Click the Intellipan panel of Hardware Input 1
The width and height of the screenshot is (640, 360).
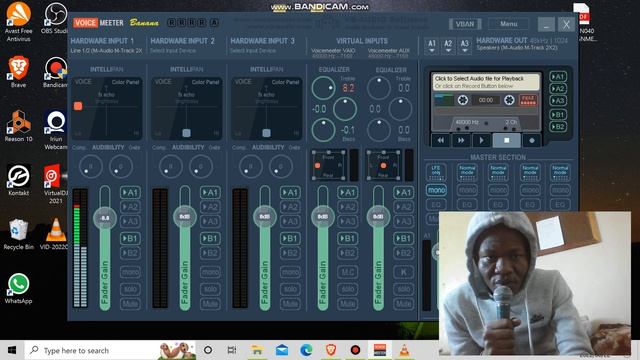107,108
